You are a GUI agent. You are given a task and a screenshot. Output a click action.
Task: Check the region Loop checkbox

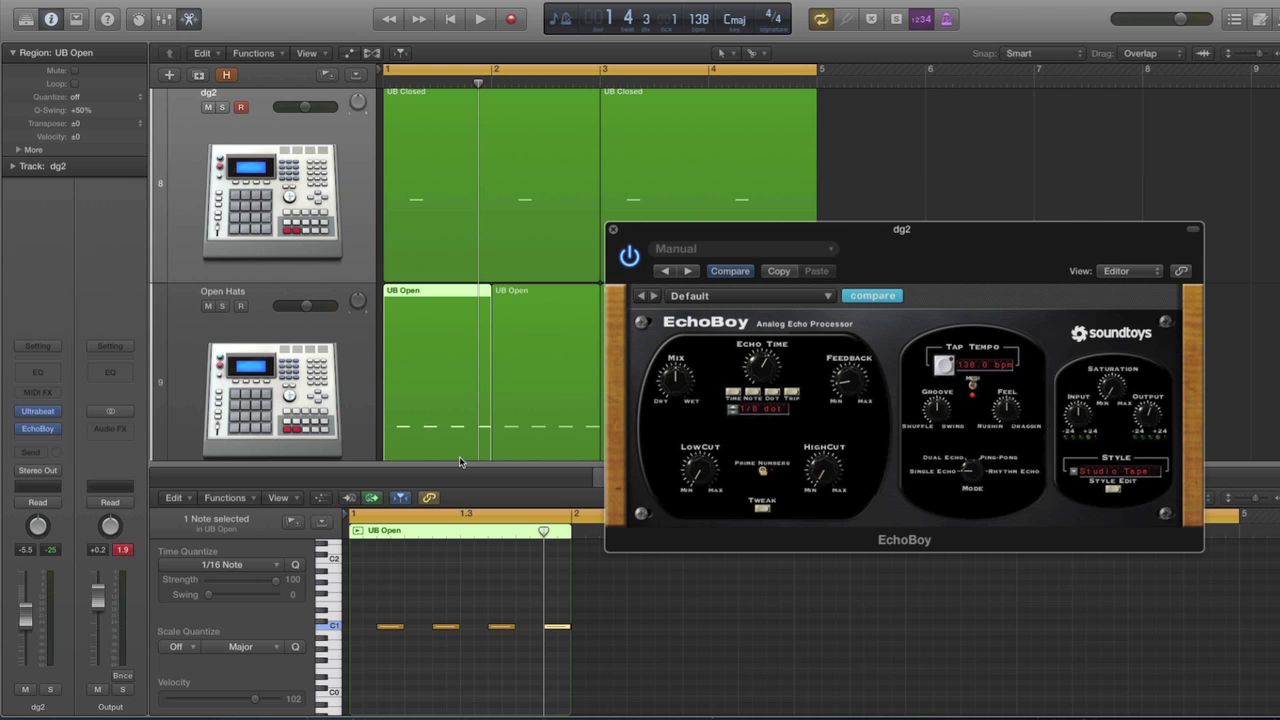point(75,84)
